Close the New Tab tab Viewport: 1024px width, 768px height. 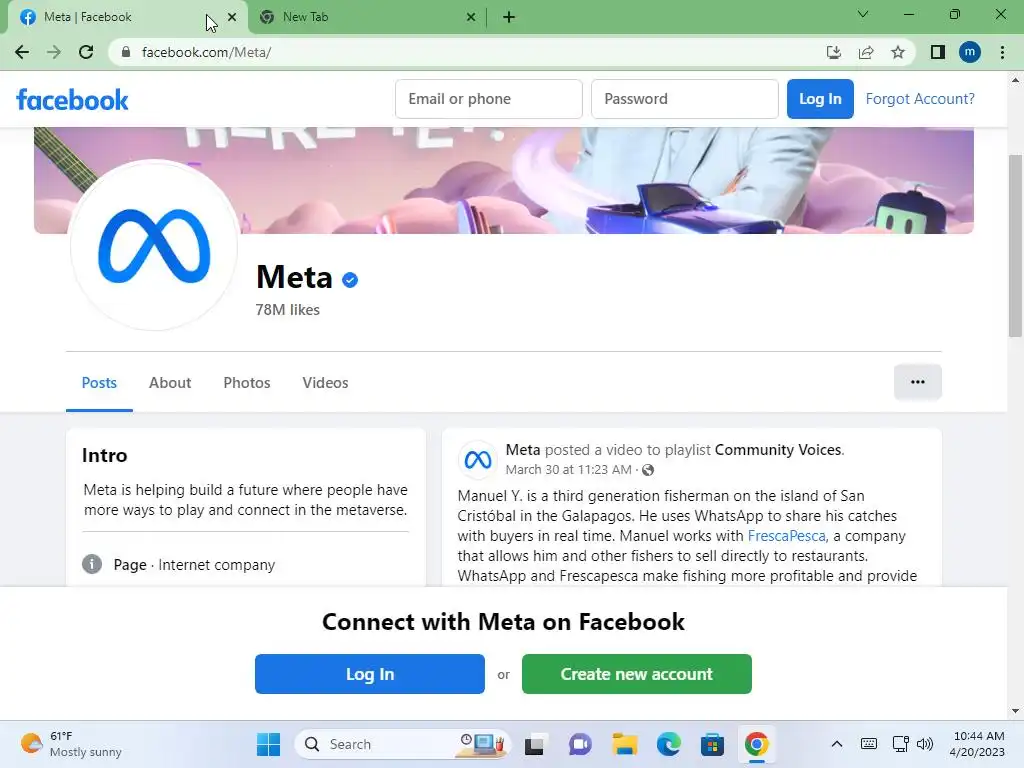(471, 17)
